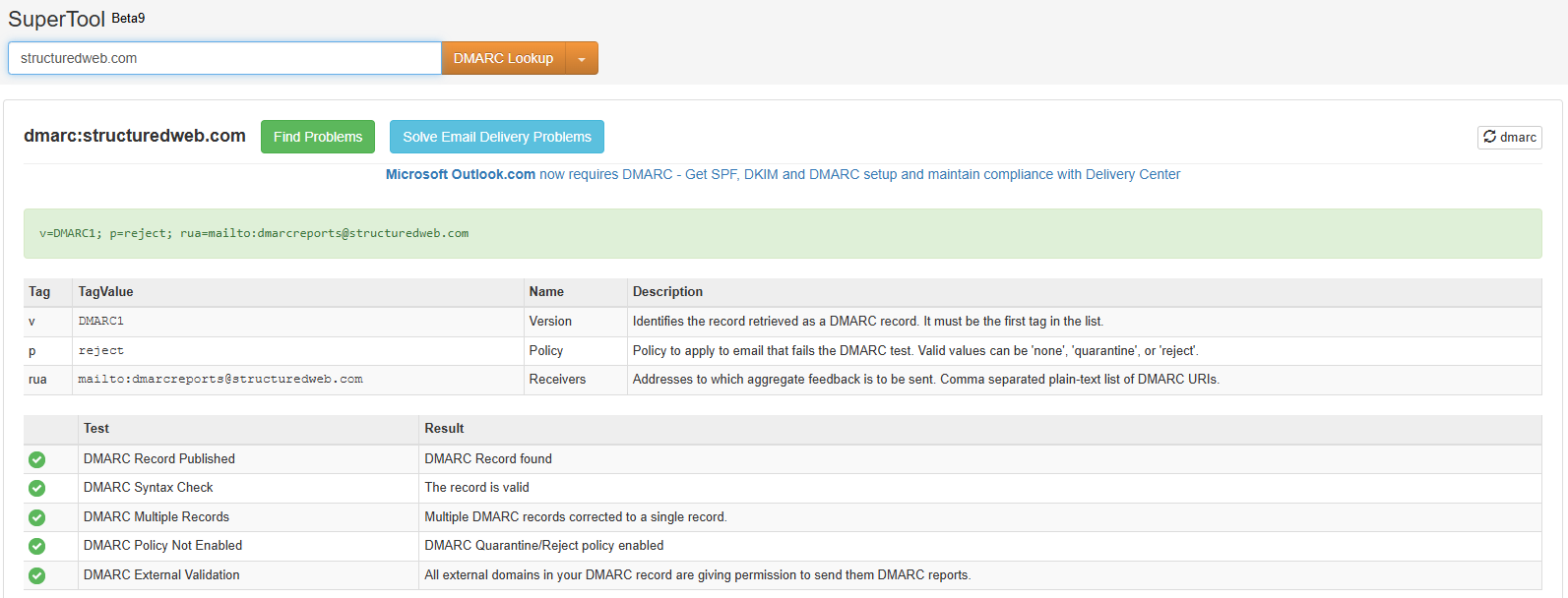Image resolution: width=1568 pixels, height=598 pixels.
Task: Focus the domain input containing structuredweb.com
Action: (x=224, y=58)
